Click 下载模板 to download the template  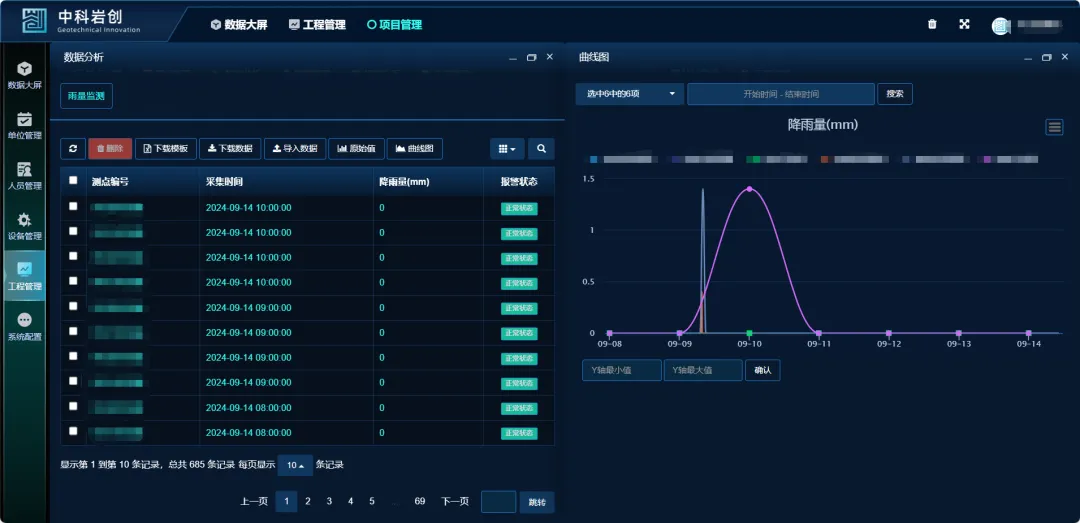coord(165,148)
